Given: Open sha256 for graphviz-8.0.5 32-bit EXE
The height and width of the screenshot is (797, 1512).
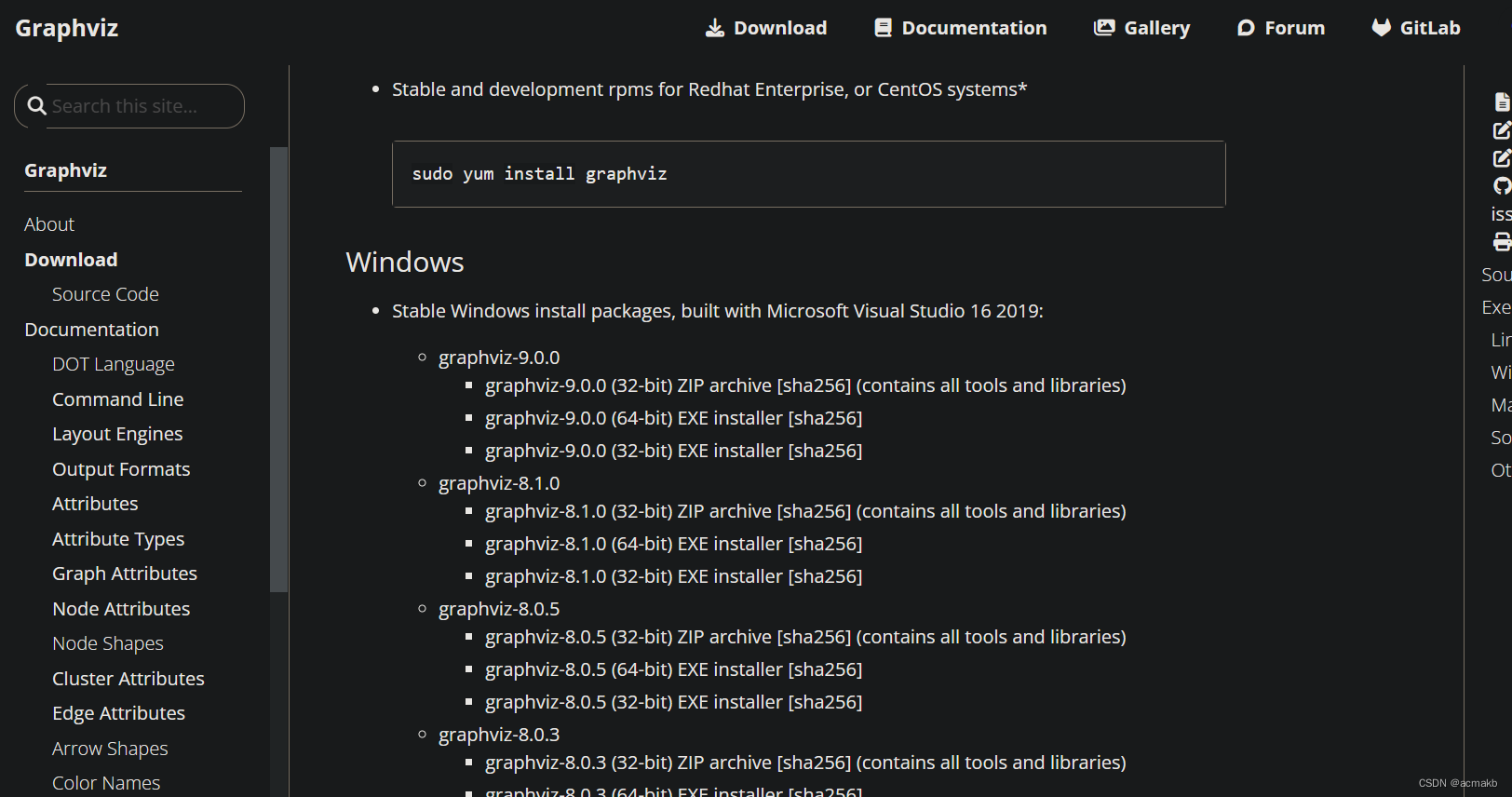Looking at the screenshot, I should click(x=825, y=702).
